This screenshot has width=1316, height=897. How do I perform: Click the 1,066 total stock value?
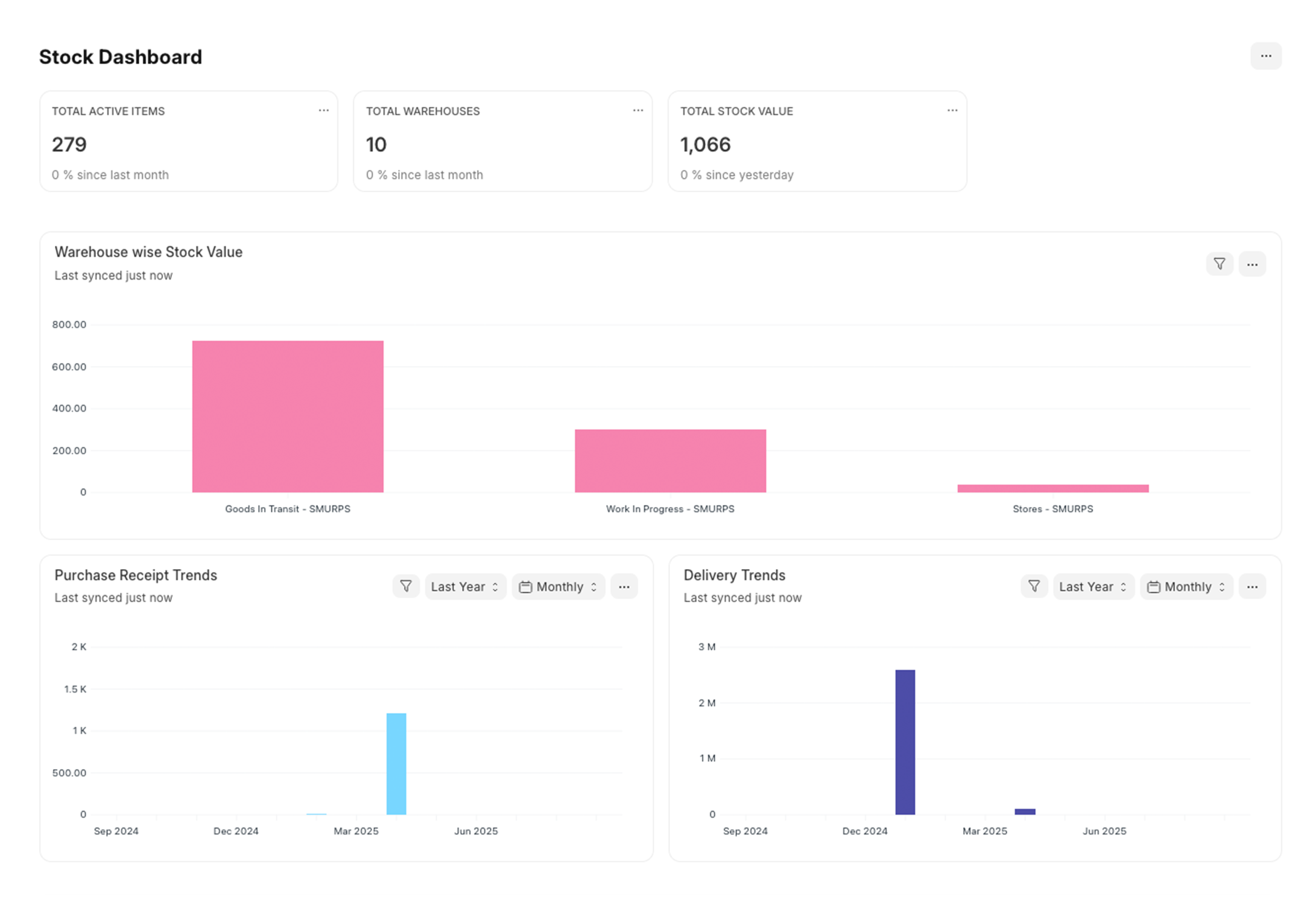[x=705, y=145]
